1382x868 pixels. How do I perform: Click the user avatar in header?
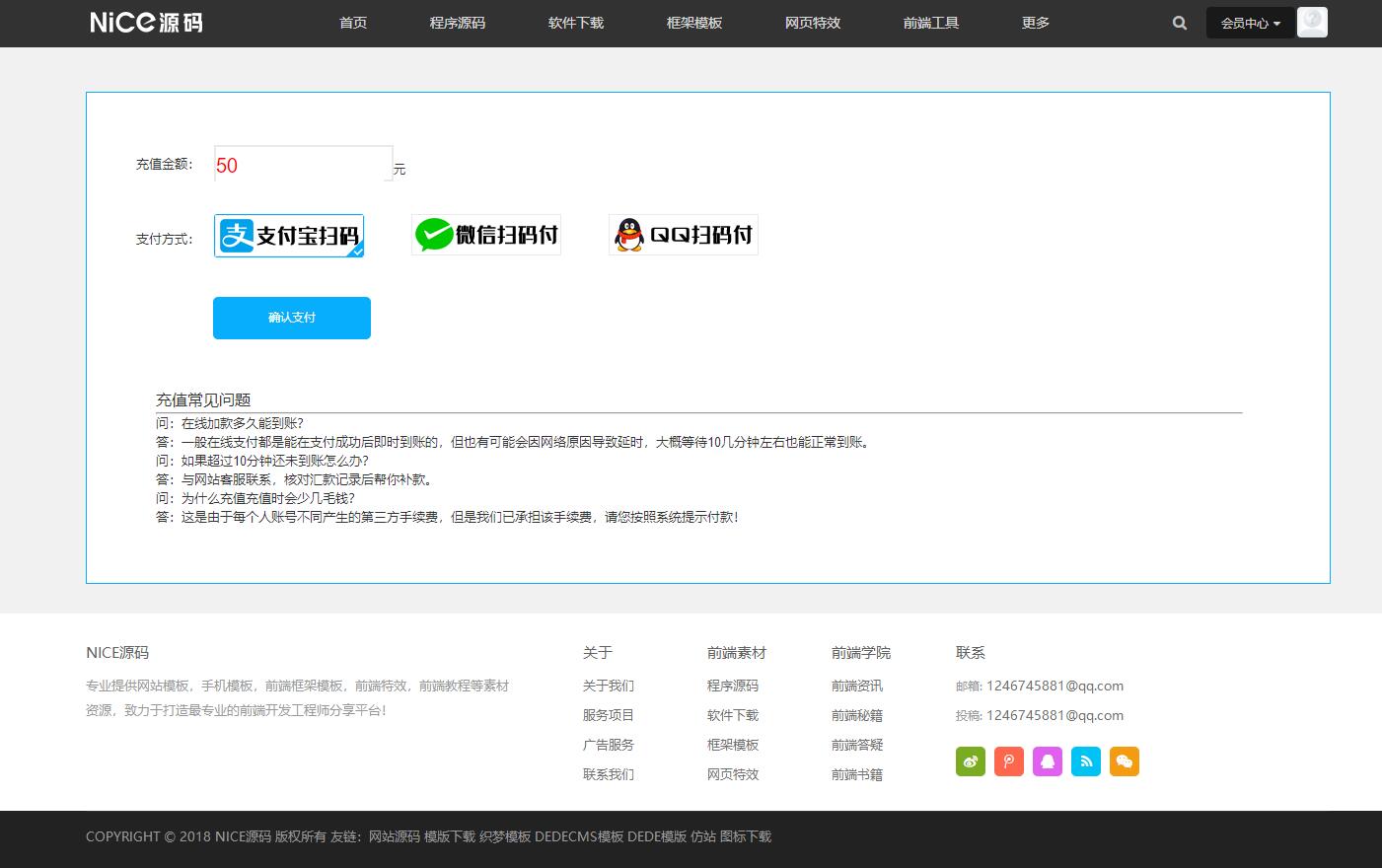click(x=1312, y=22)
